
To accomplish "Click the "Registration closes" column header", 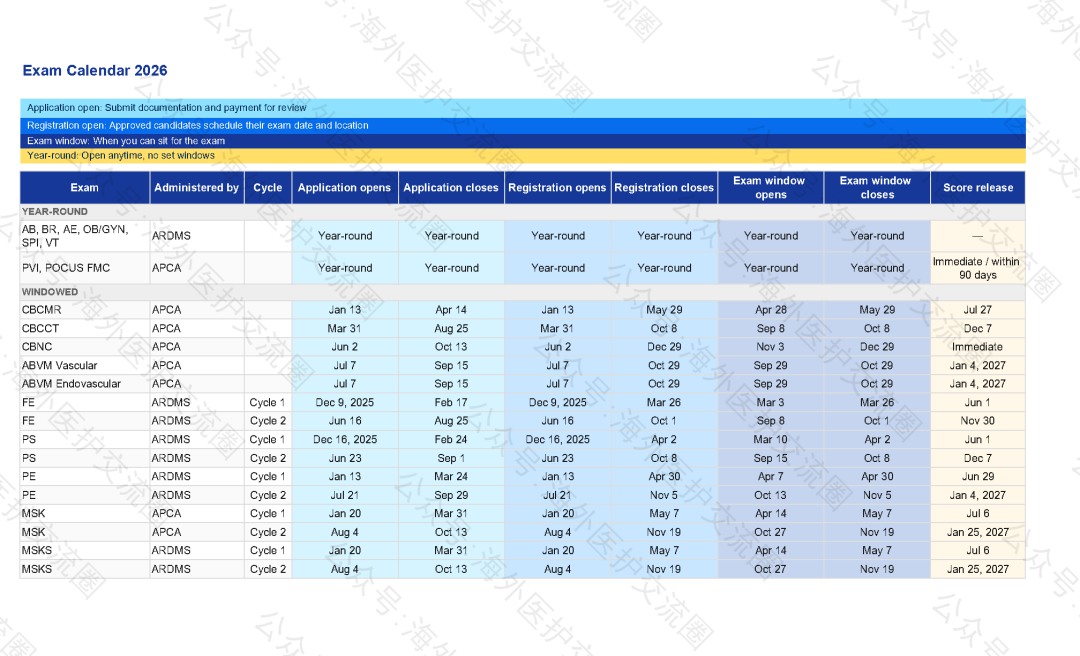I will [x=664, y=187].
